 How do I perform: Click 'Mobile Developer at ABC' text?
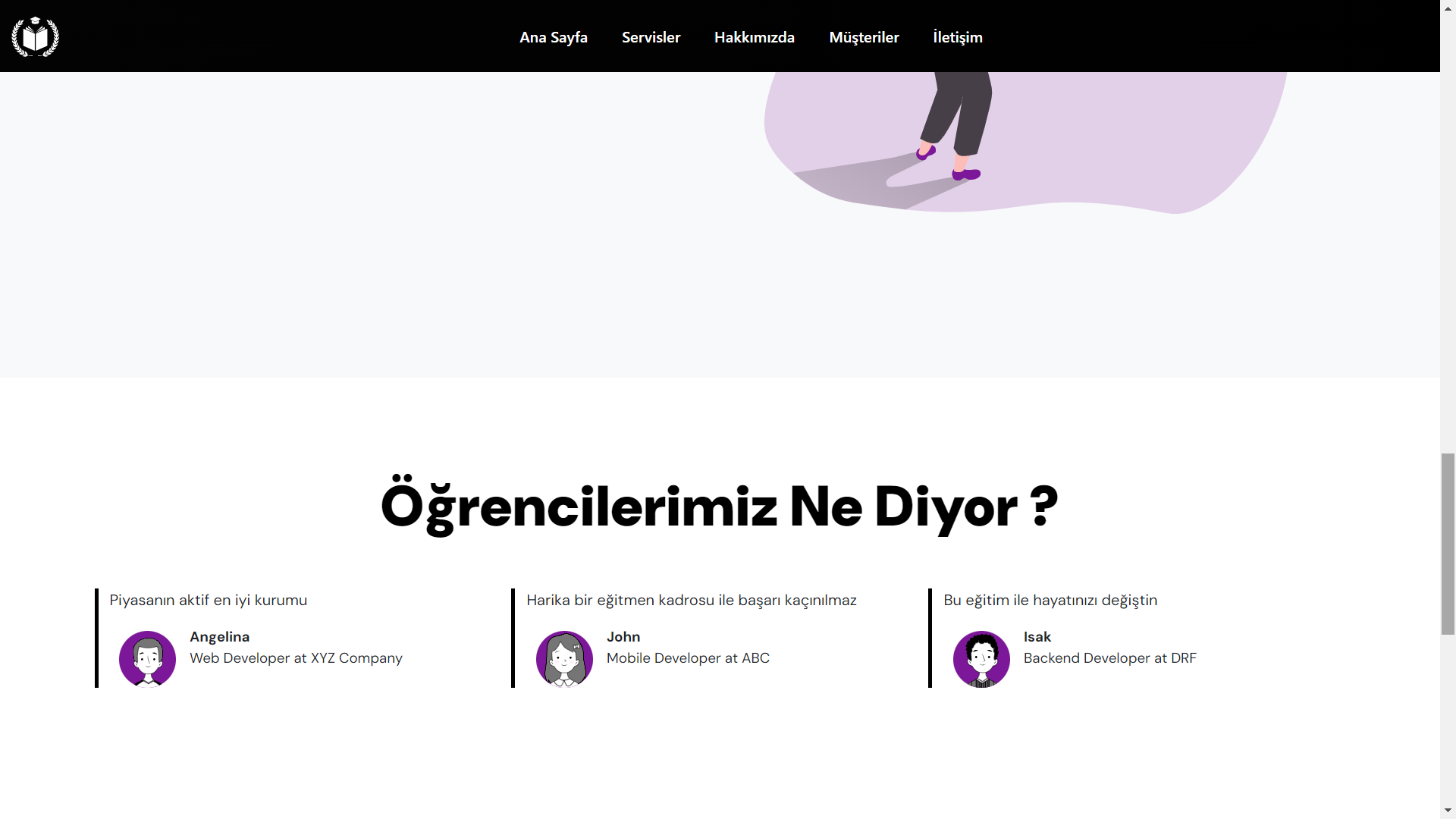coord(687,658)
